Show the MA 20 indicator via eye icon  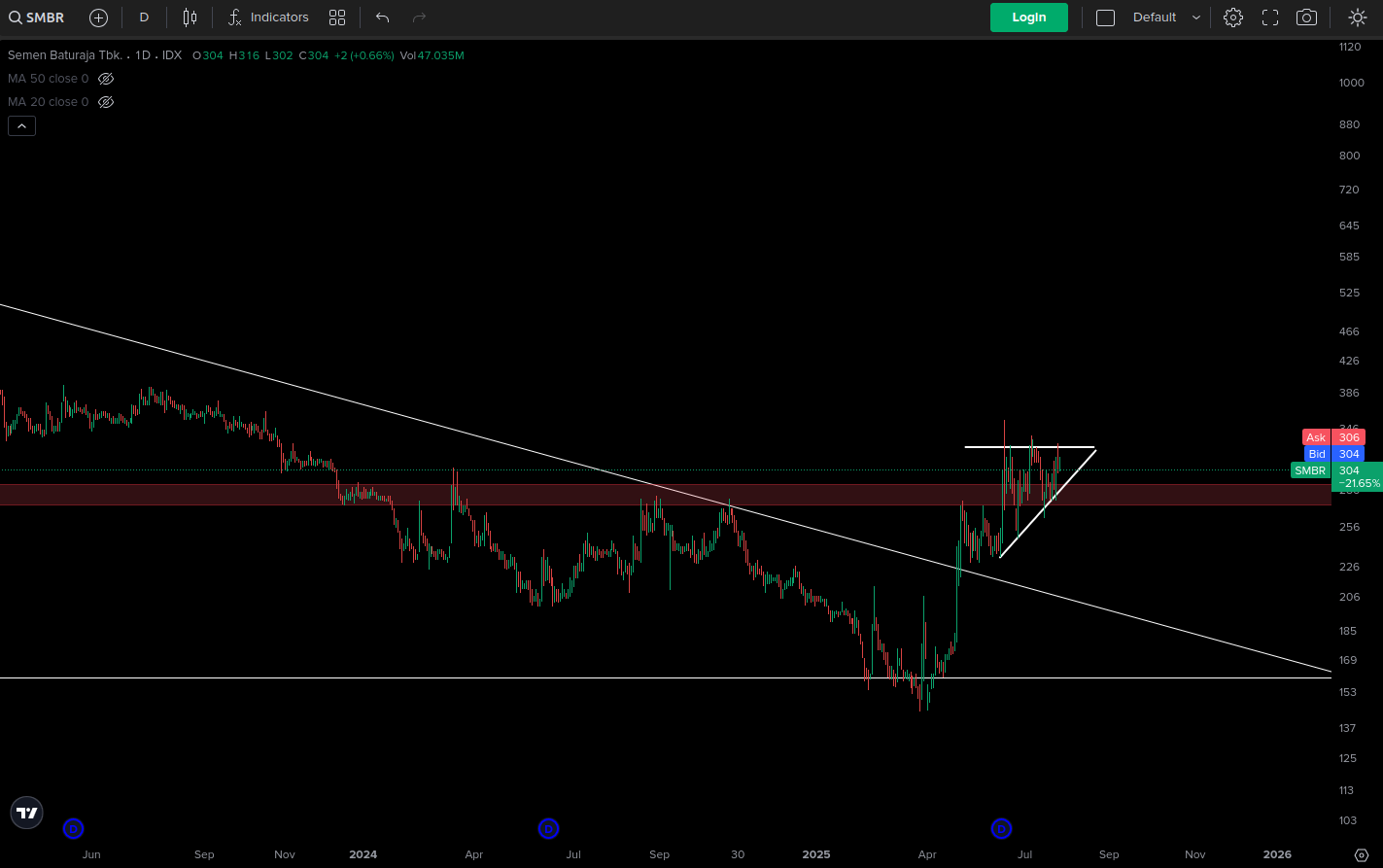pos(107,102)
